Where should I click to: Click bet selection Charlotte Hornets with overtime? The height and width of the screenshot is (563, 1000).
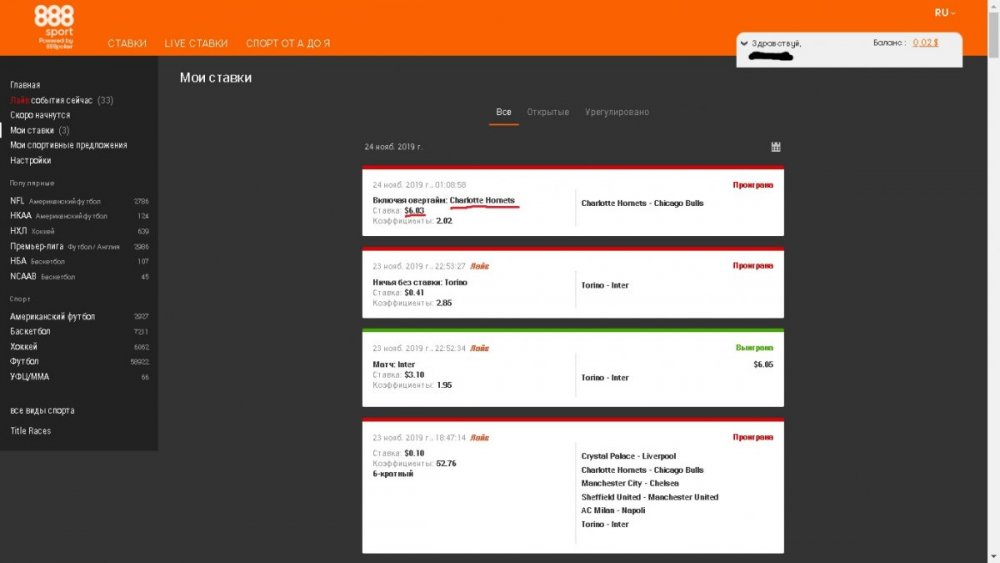coord(443,200)
